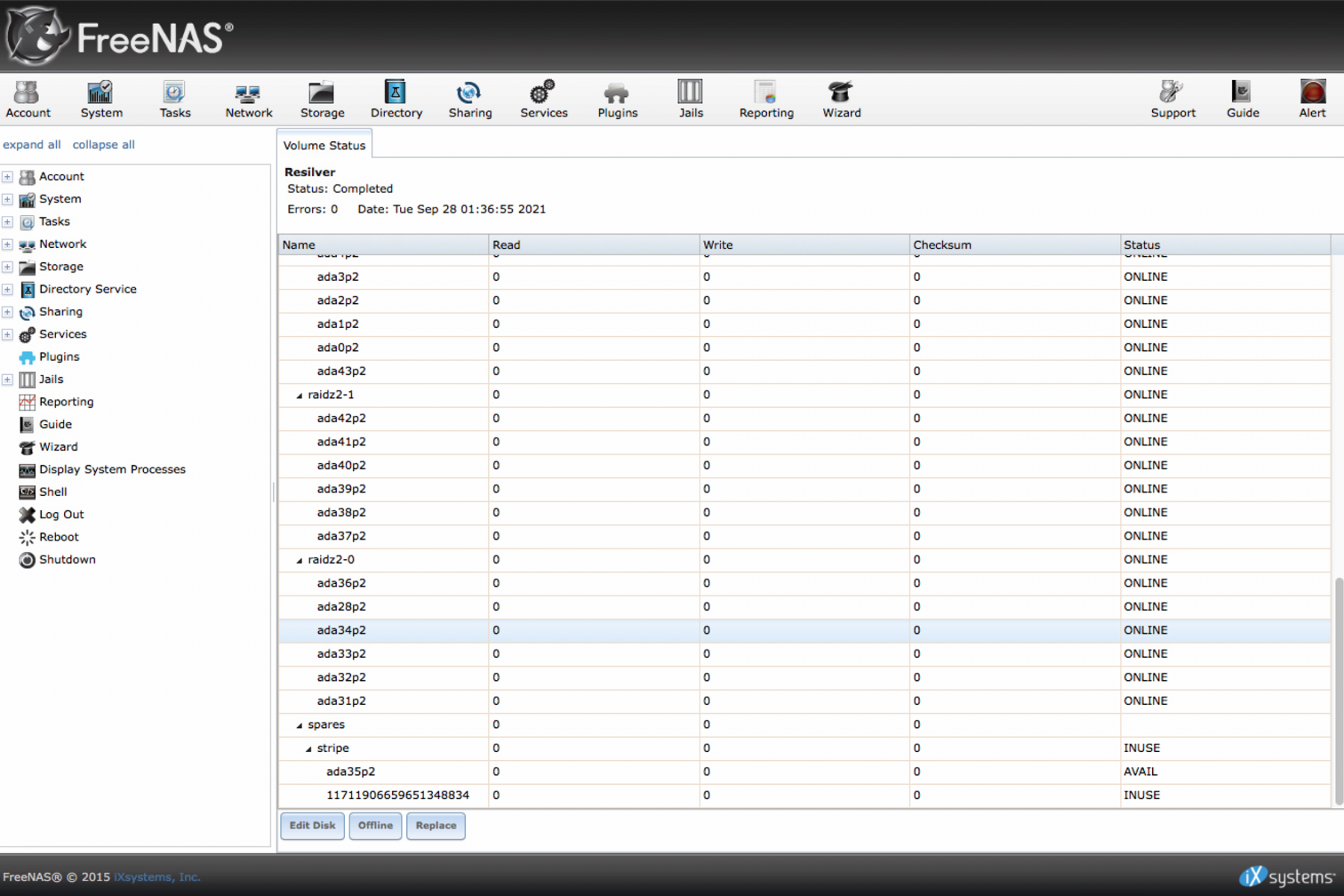Select the ada36p2 disk row
This screenshot has width=1344, height=896.
(804, 583)
